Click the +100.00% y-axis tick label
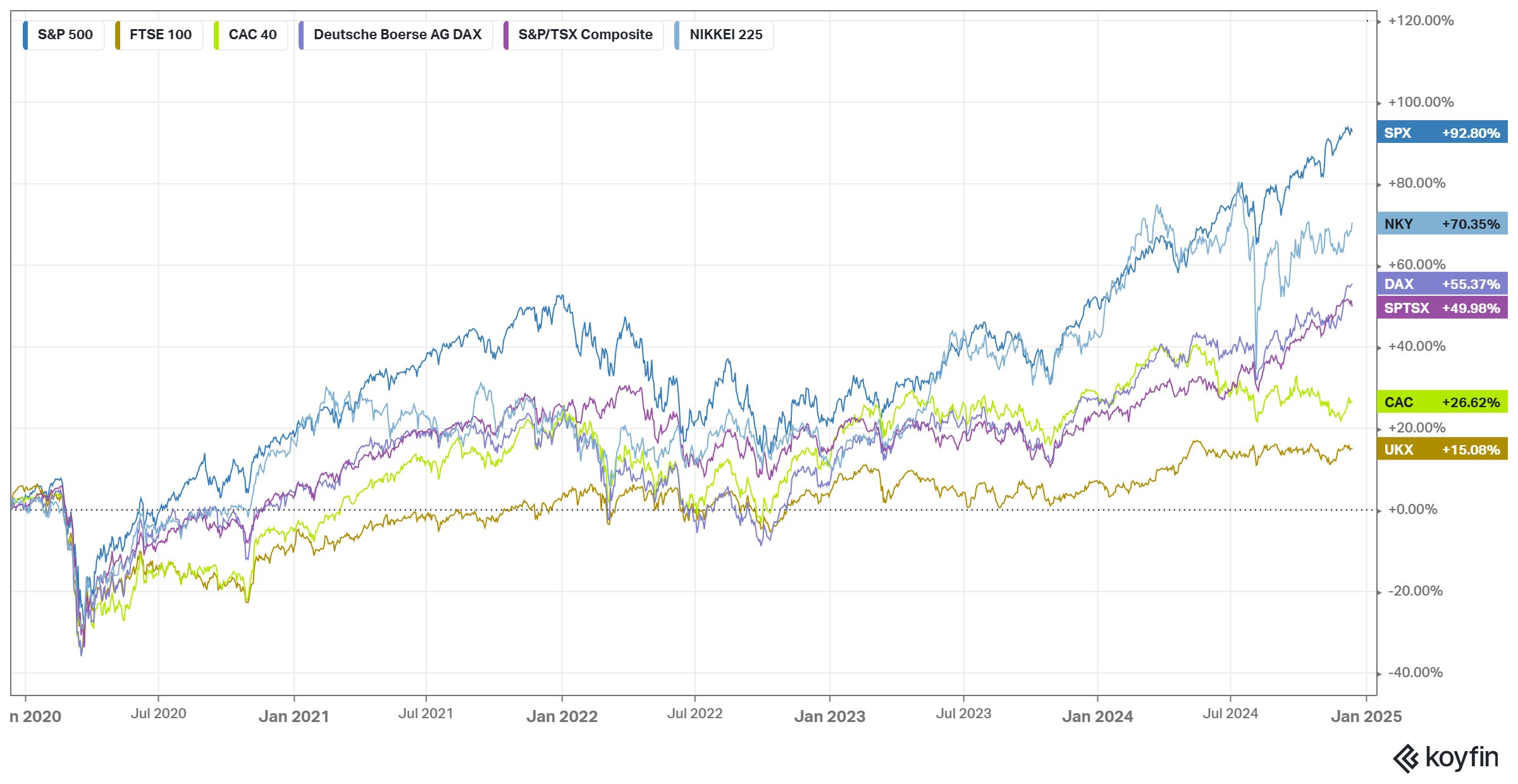Screen dimensions: 1518x784 pyautogui.click(x=1421, y=102)
